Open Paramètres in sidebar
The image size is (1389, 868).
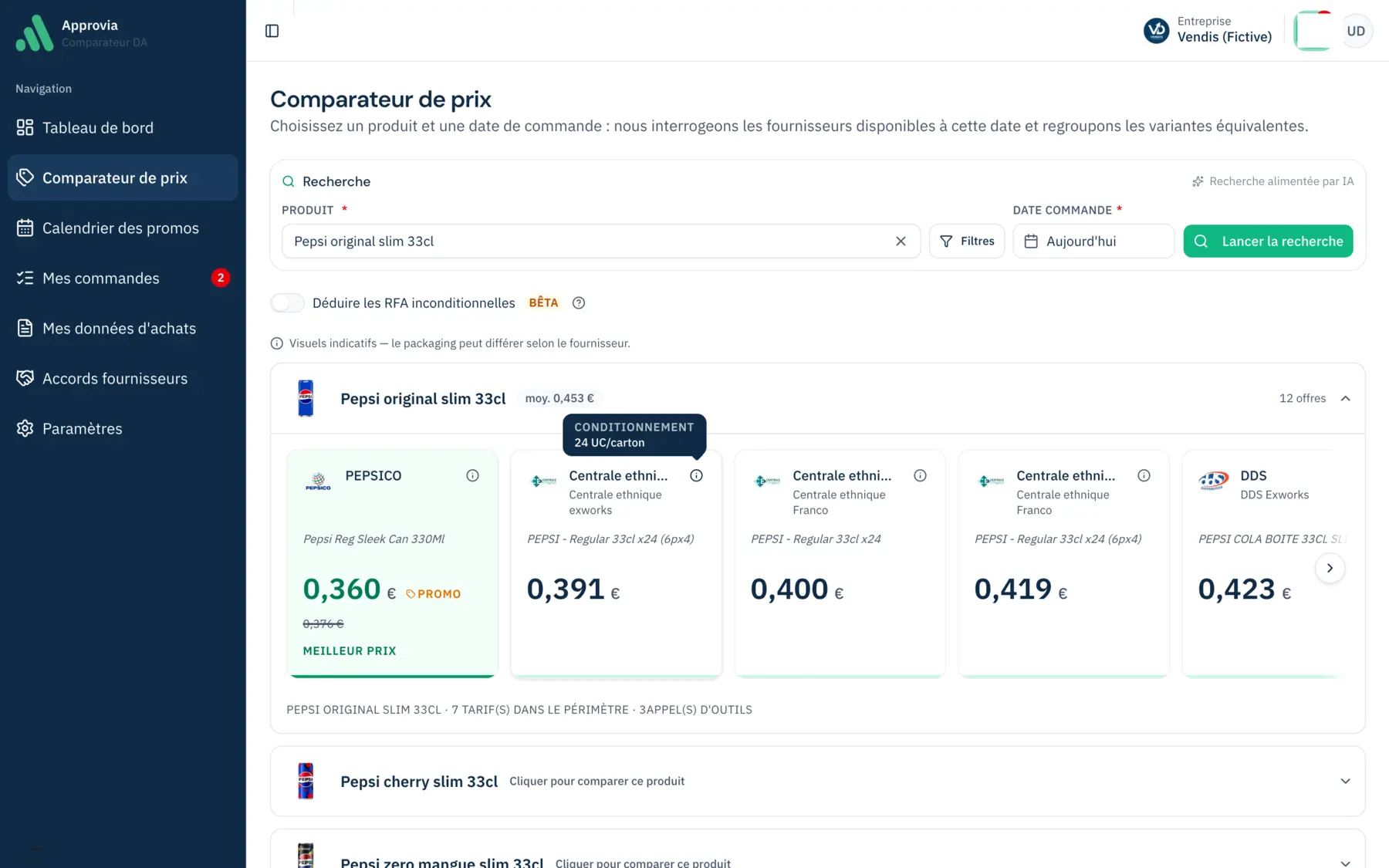[123, 428]
